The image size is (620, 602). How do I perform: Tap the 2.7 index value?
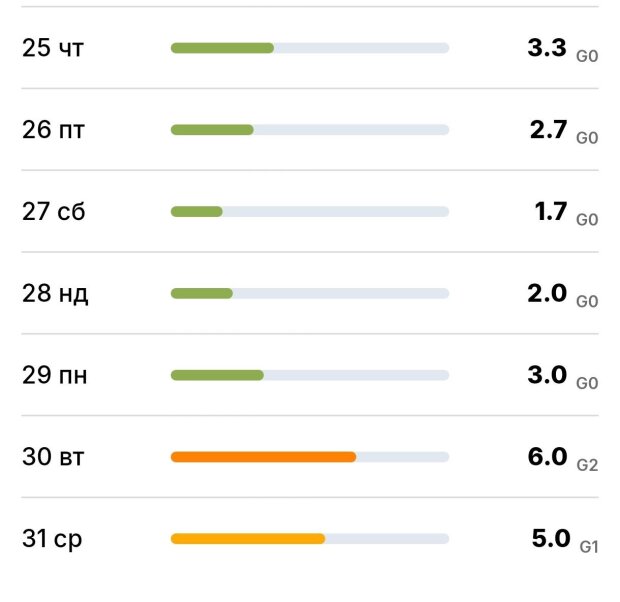549,129
